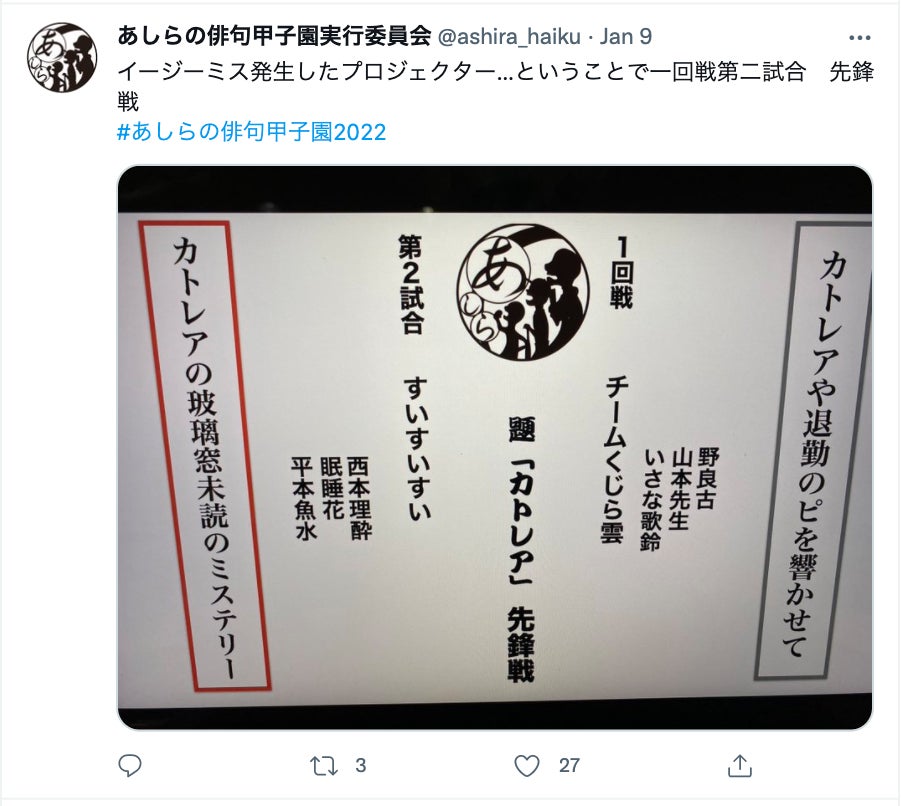Open the three-dot more options menu
The image size is (902, 806).
[x=859, y=38]
